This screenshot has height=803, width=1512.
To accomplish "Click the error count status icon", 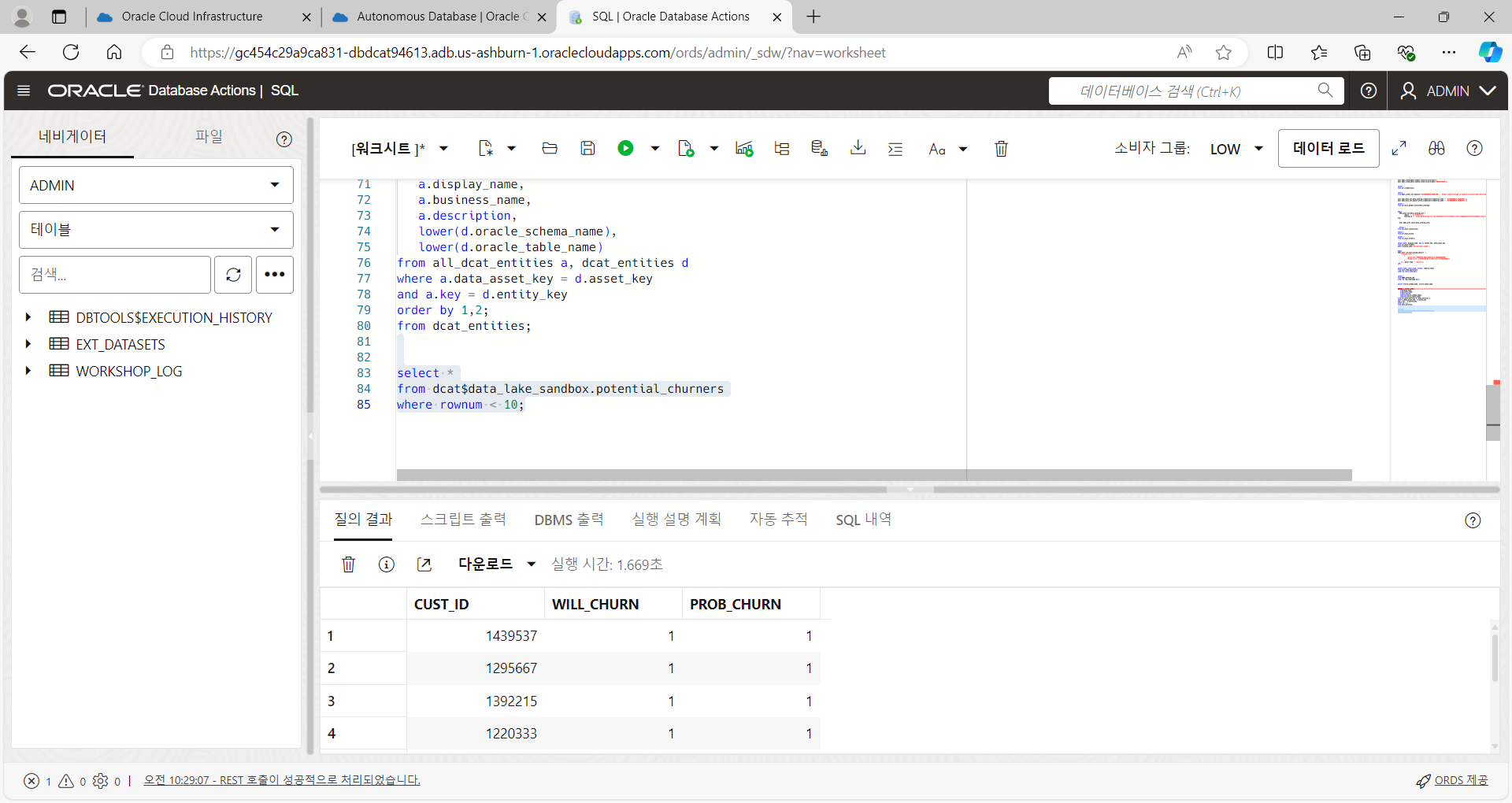I will pos(31,781).
